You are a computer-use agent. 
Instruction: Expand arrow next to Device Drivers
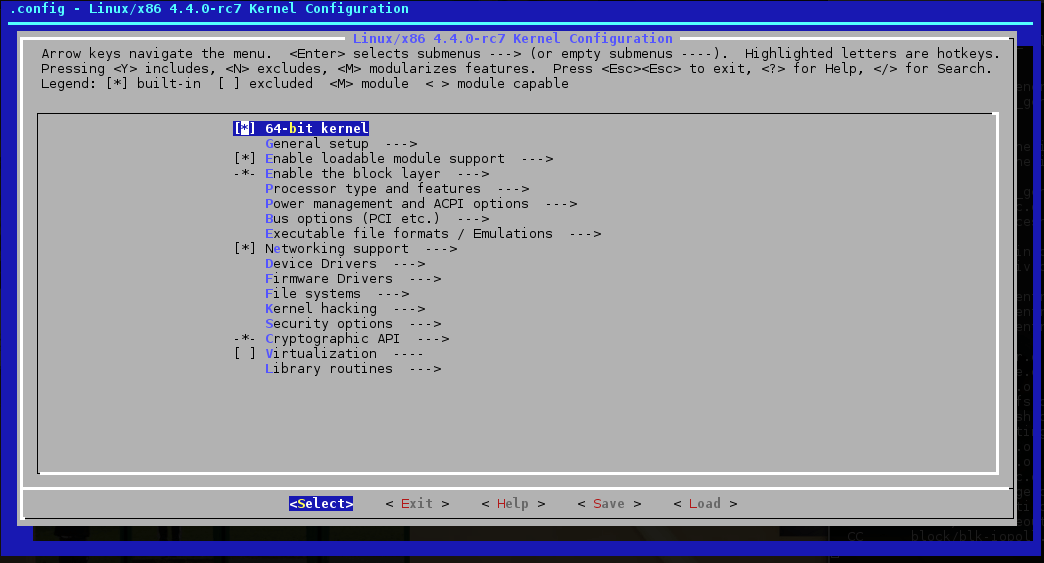409,264
